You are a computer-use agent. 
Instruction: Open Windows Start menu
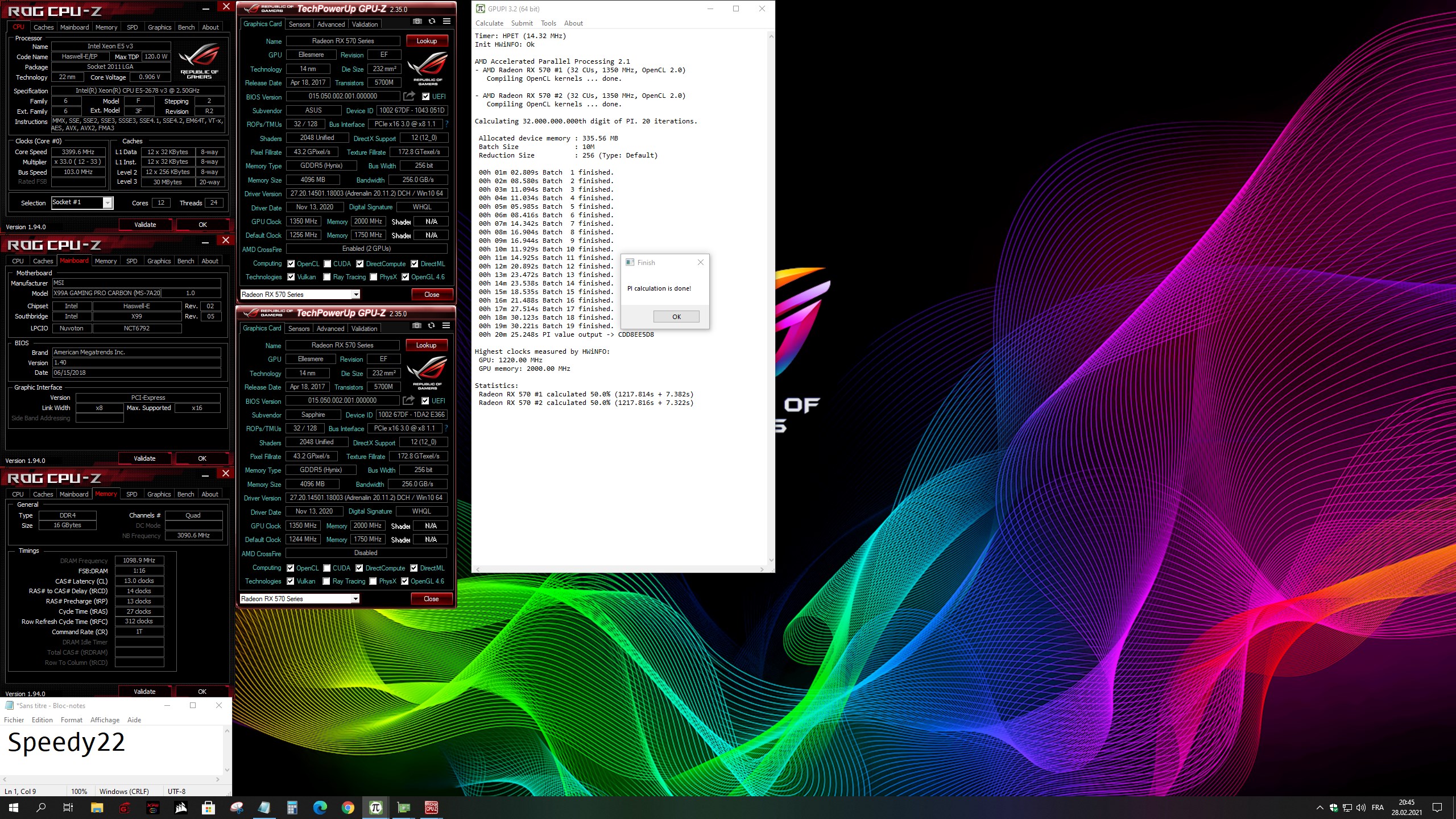(x=14, y=808)
